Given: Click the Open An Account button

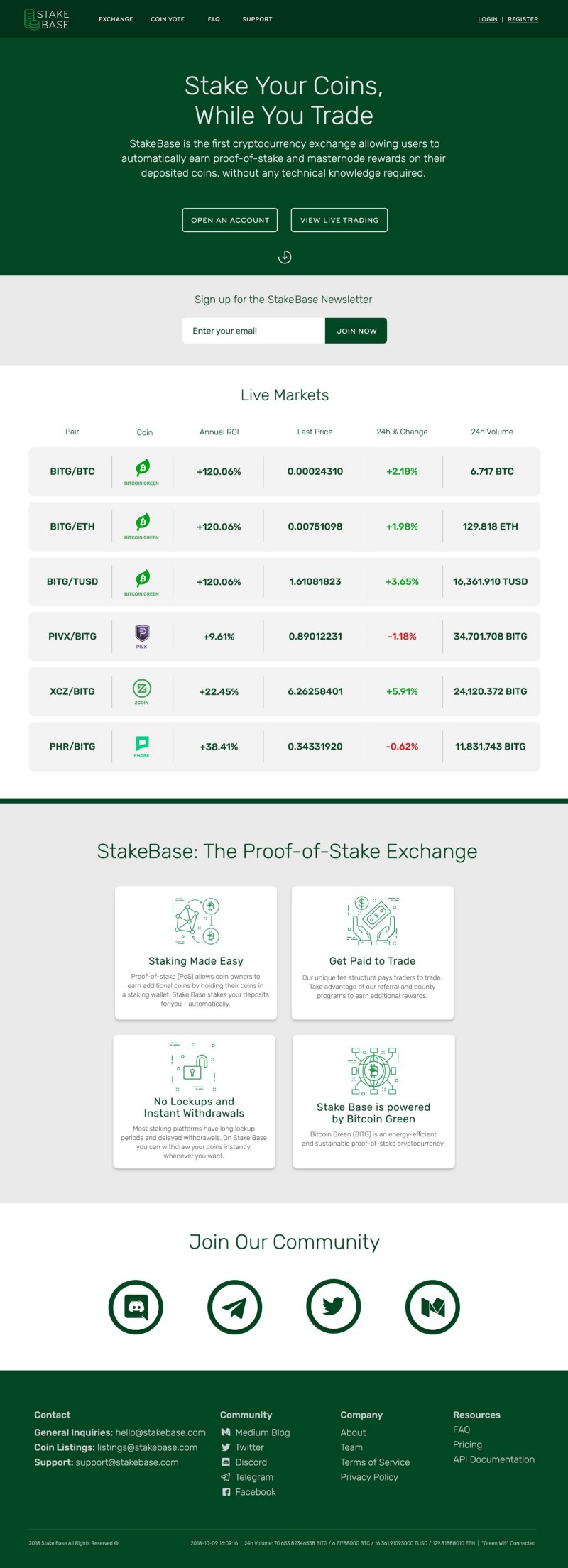Looking at the screenshot, I should [230, 220].
